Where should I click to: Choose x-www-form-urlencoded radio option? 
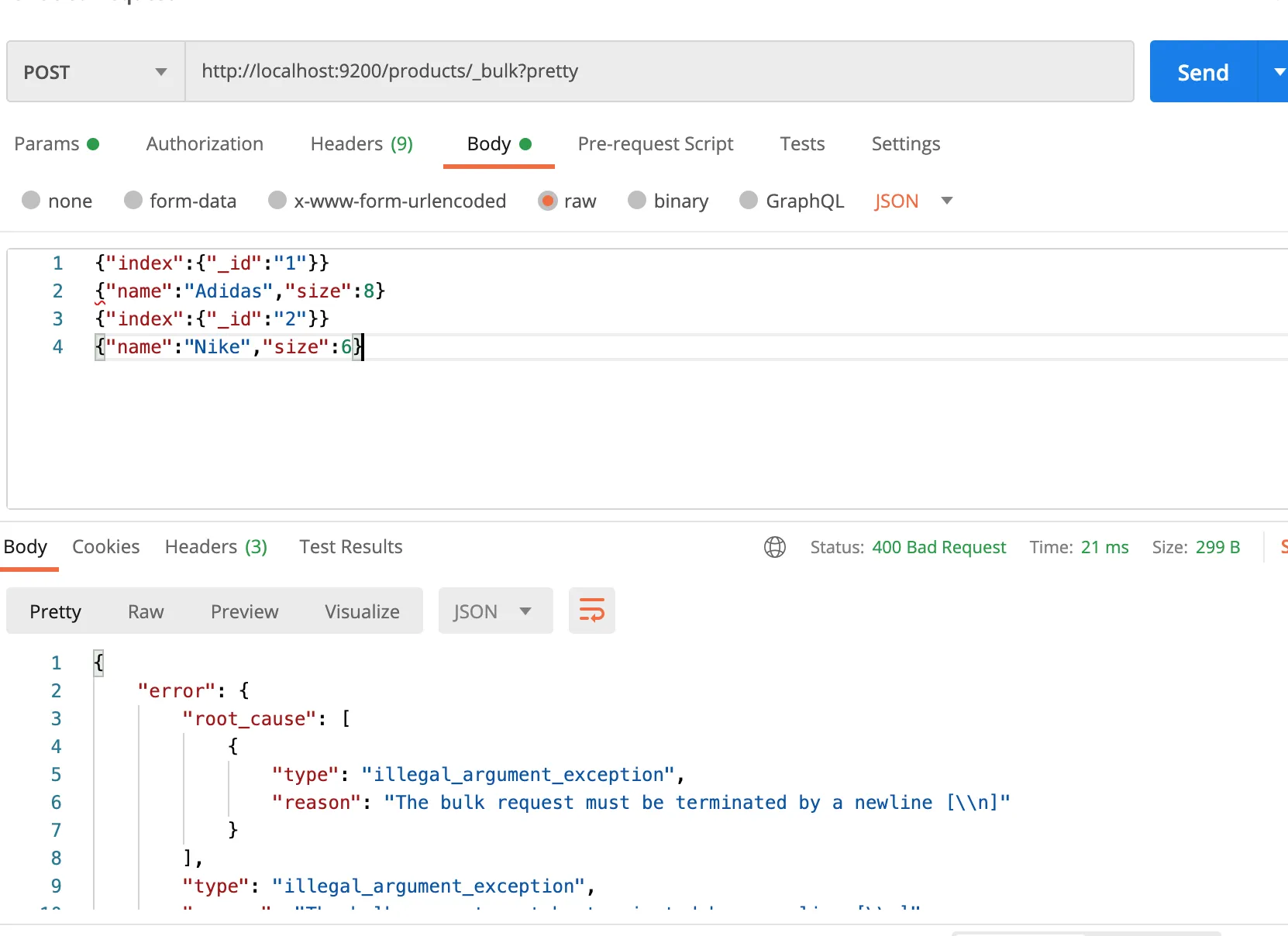277,201
